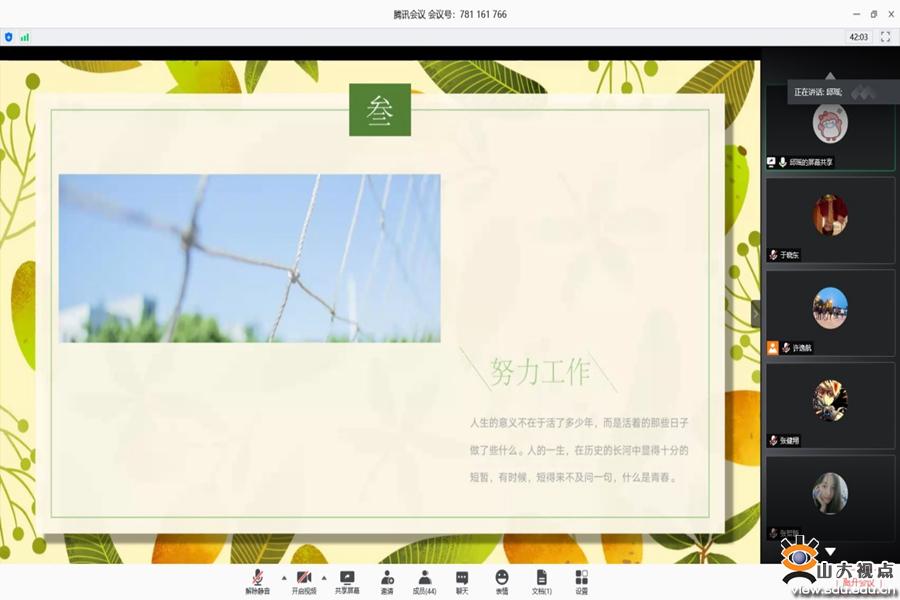Click the 解除静音 unmute microphone button
900x600 pixels.
257,580
